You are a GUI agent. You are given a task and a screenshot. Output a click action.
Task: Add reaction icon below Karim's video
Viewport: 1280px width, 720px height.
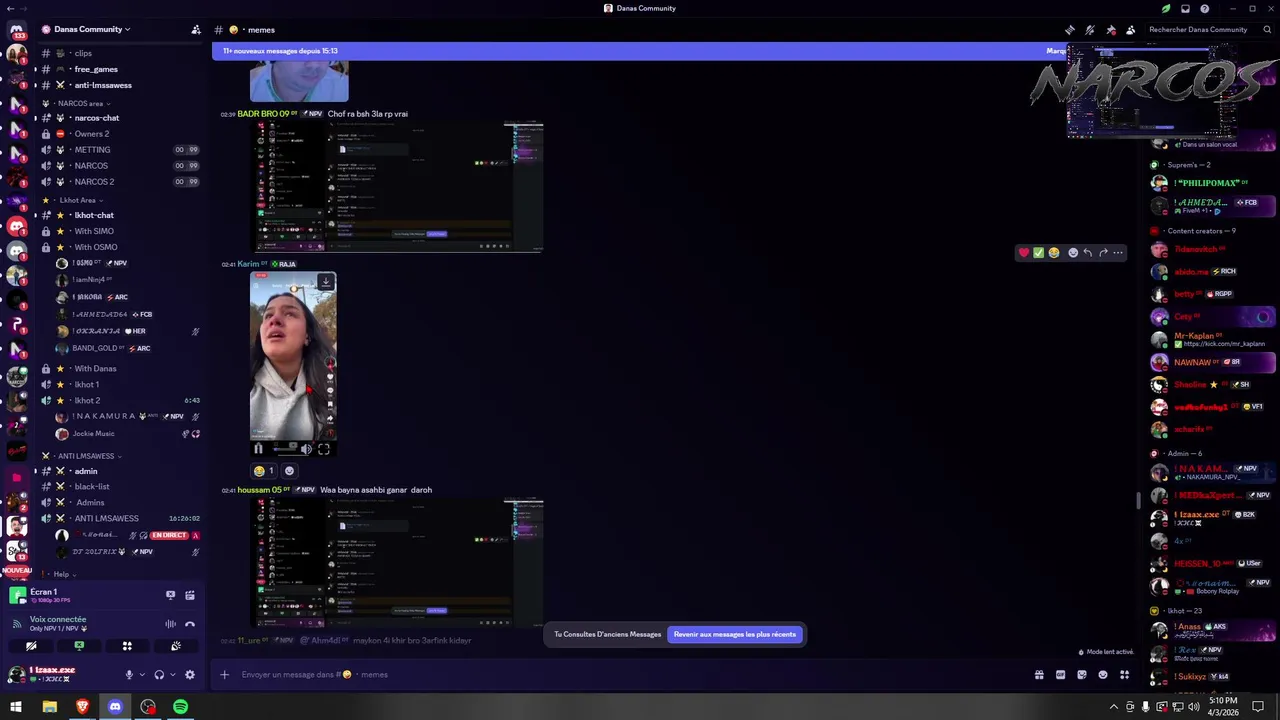pyautogui.click(x=289, y=471)
